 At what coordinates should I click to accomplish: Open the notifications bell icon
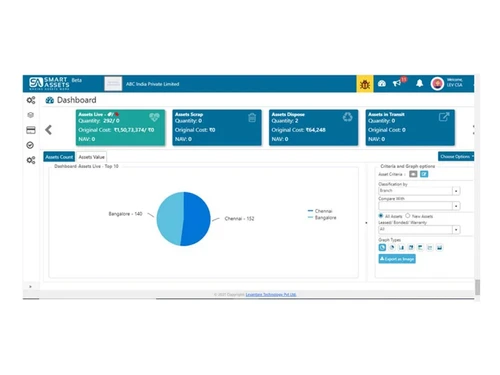point(419,83)
